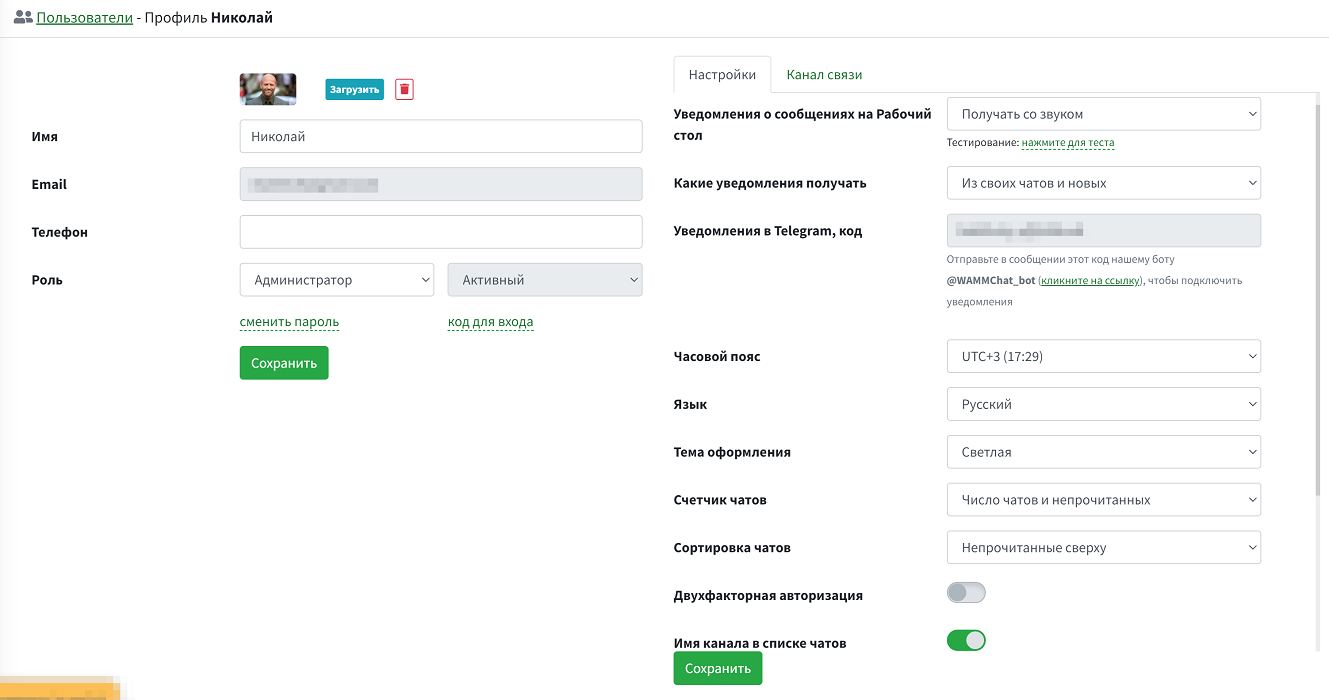This screenshot has width=1329, height=700.
Task: Open the status dropdown showing Активный
Action: (x=545, y=280)
